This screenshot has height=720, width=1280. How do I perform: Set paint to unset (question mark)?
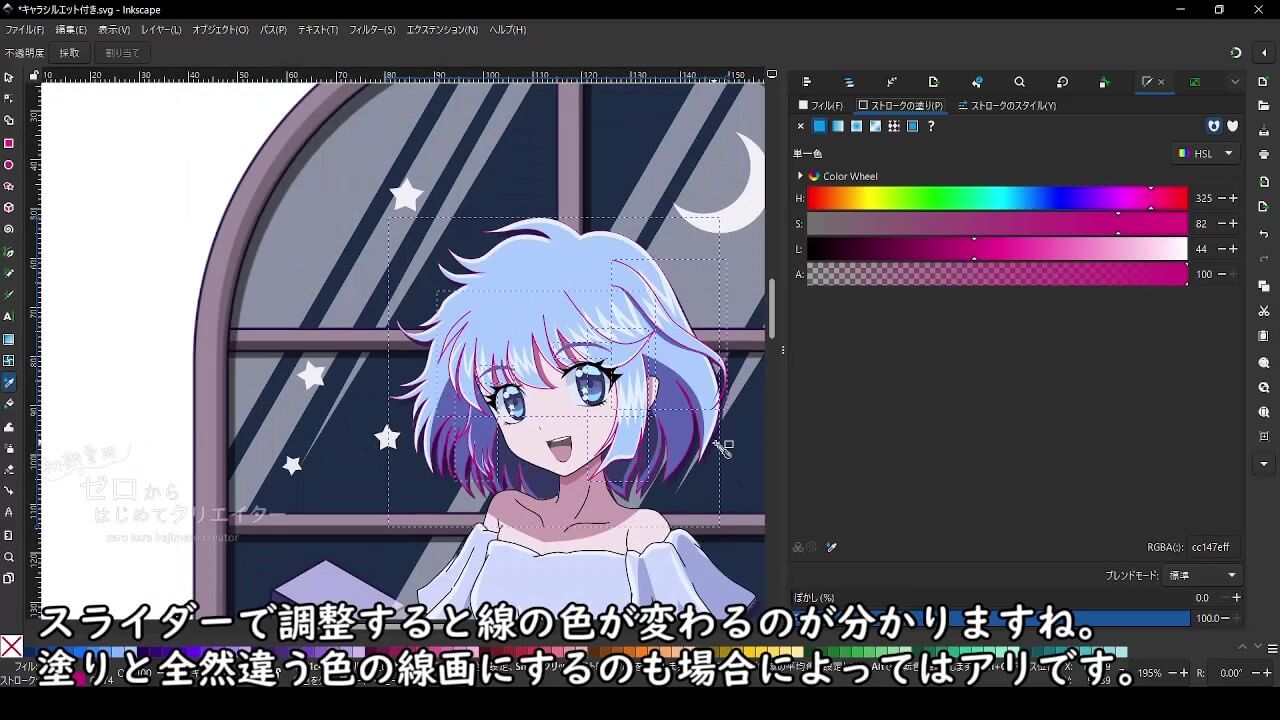point(931,126)
